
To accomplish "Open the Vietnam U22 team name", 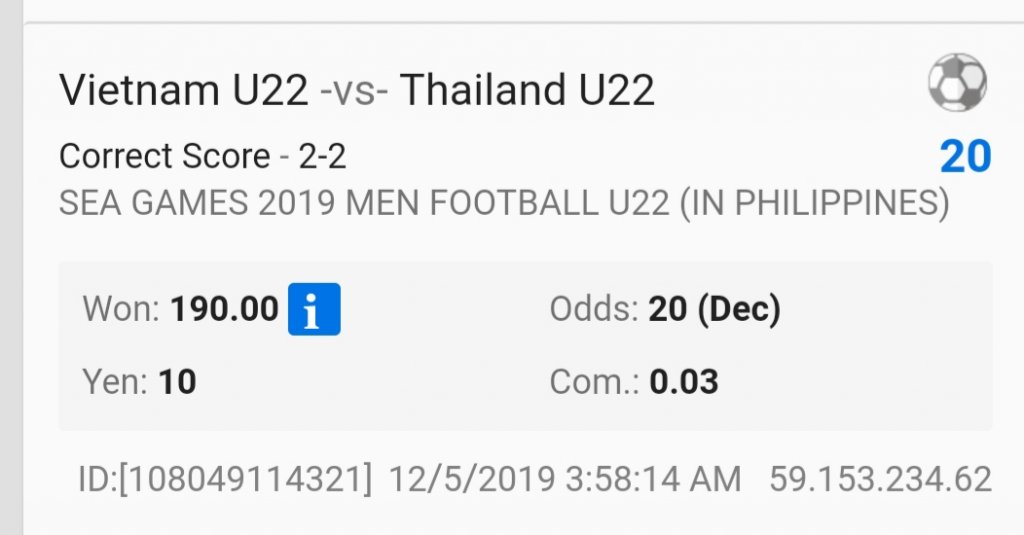I will coord(184,89).
